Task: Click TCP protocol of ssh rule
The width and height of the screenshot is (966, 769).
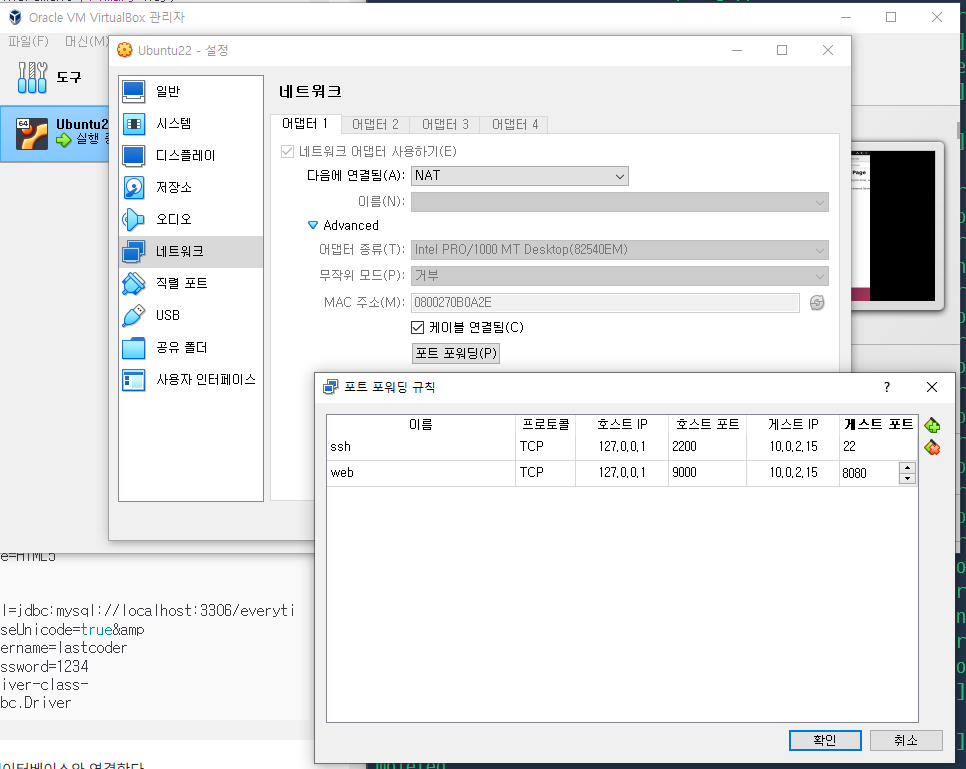Action: click(545, 447)
